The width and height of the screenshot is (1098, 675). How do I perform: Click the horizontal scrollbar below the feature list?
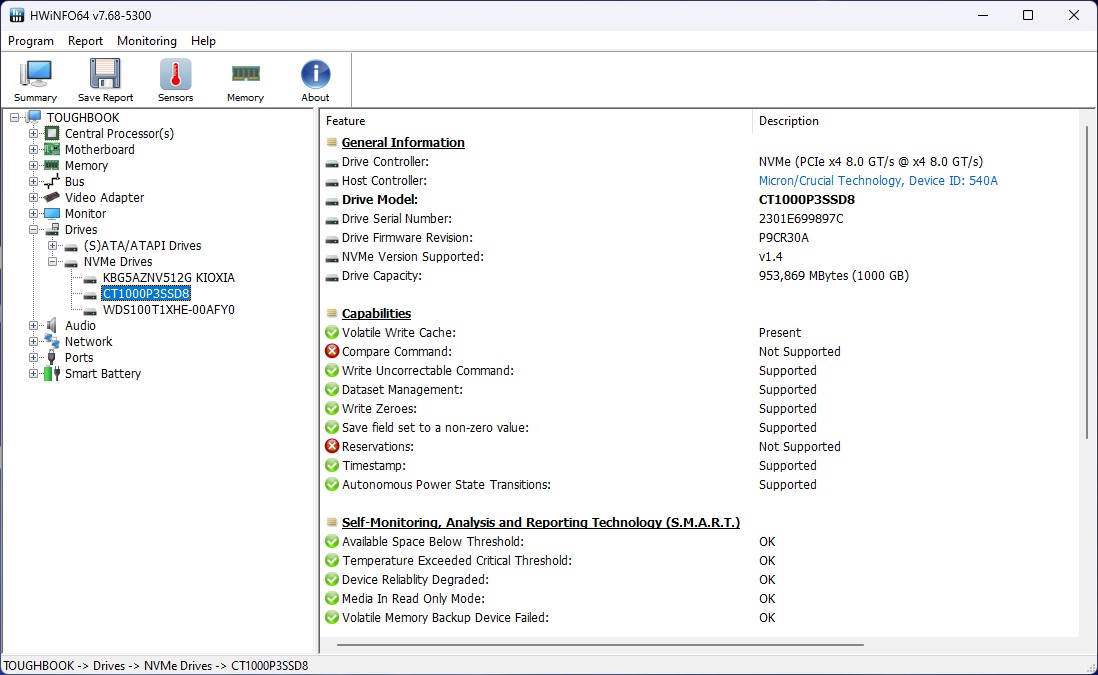point(600,648)
